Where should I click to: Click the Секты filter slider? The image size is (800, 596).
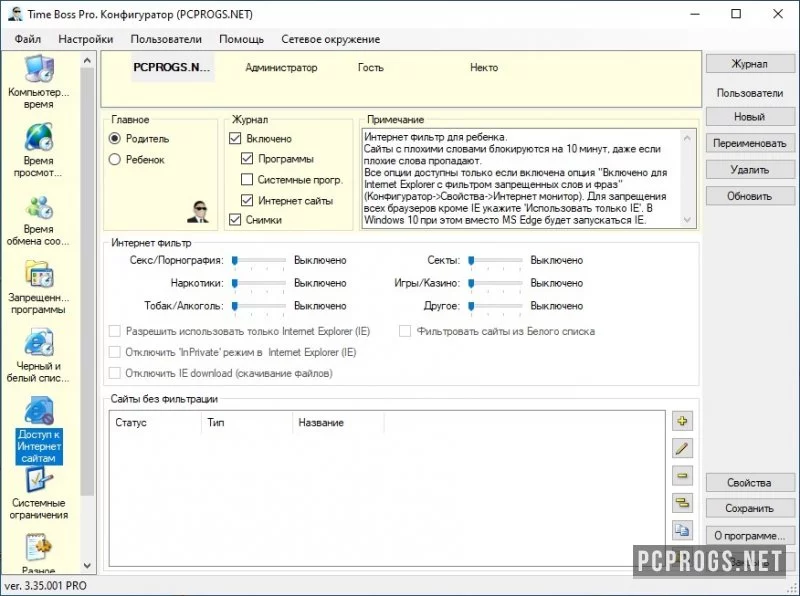[x=495, y=261]
